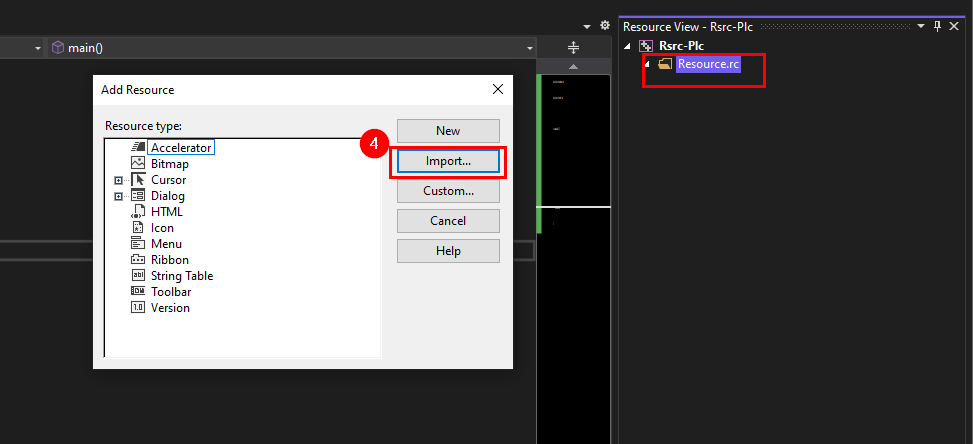Screen dimensions: 973x444
Task: Expand the Cursor tree node
Action: pos(118,180)
